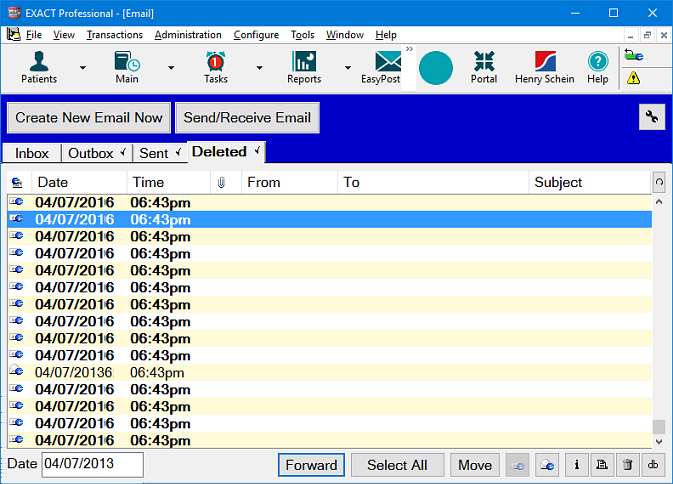Screen dimensions: 673x484
Task: Expand the Main dropdown arrow
Action: (171, 68)
